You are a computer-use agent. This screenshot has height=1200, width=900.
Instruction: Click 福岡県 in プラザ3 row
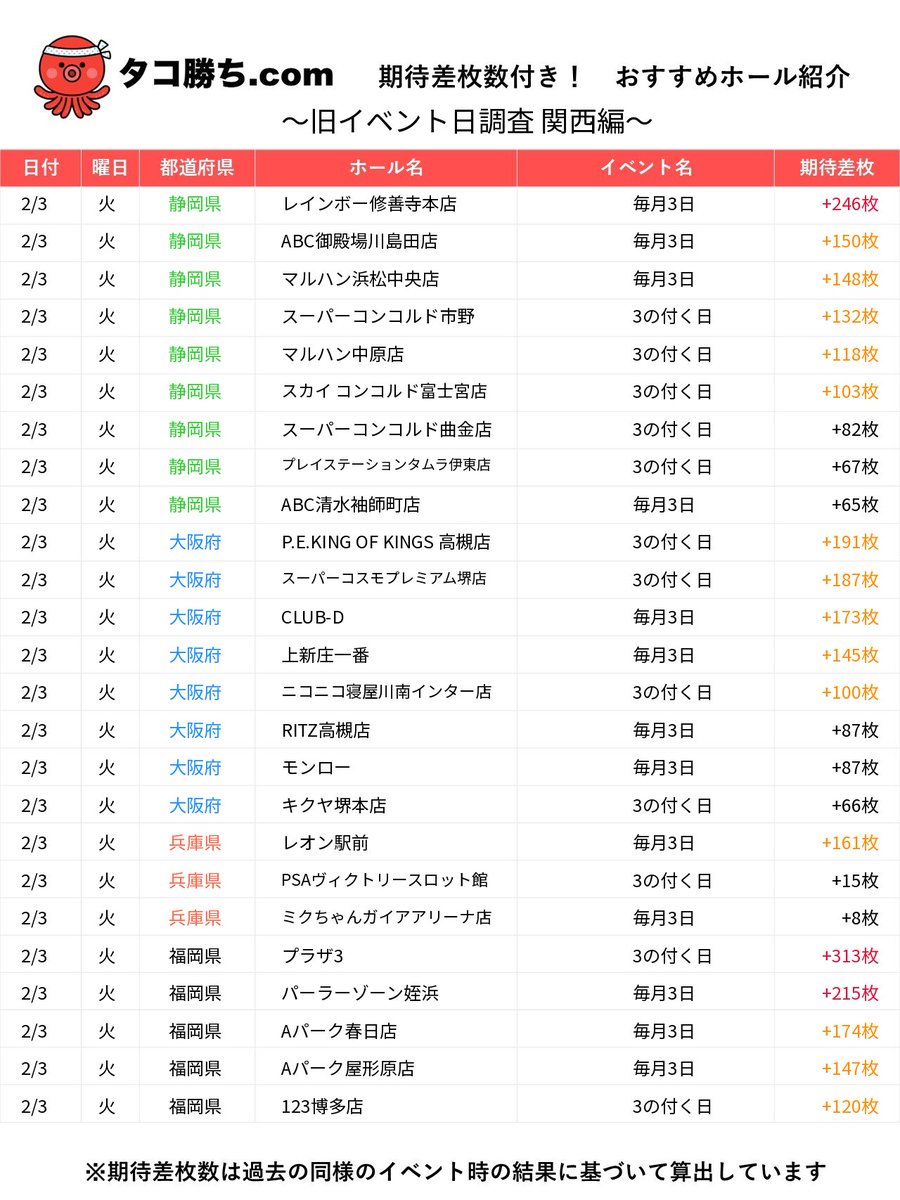pos(195,956)
